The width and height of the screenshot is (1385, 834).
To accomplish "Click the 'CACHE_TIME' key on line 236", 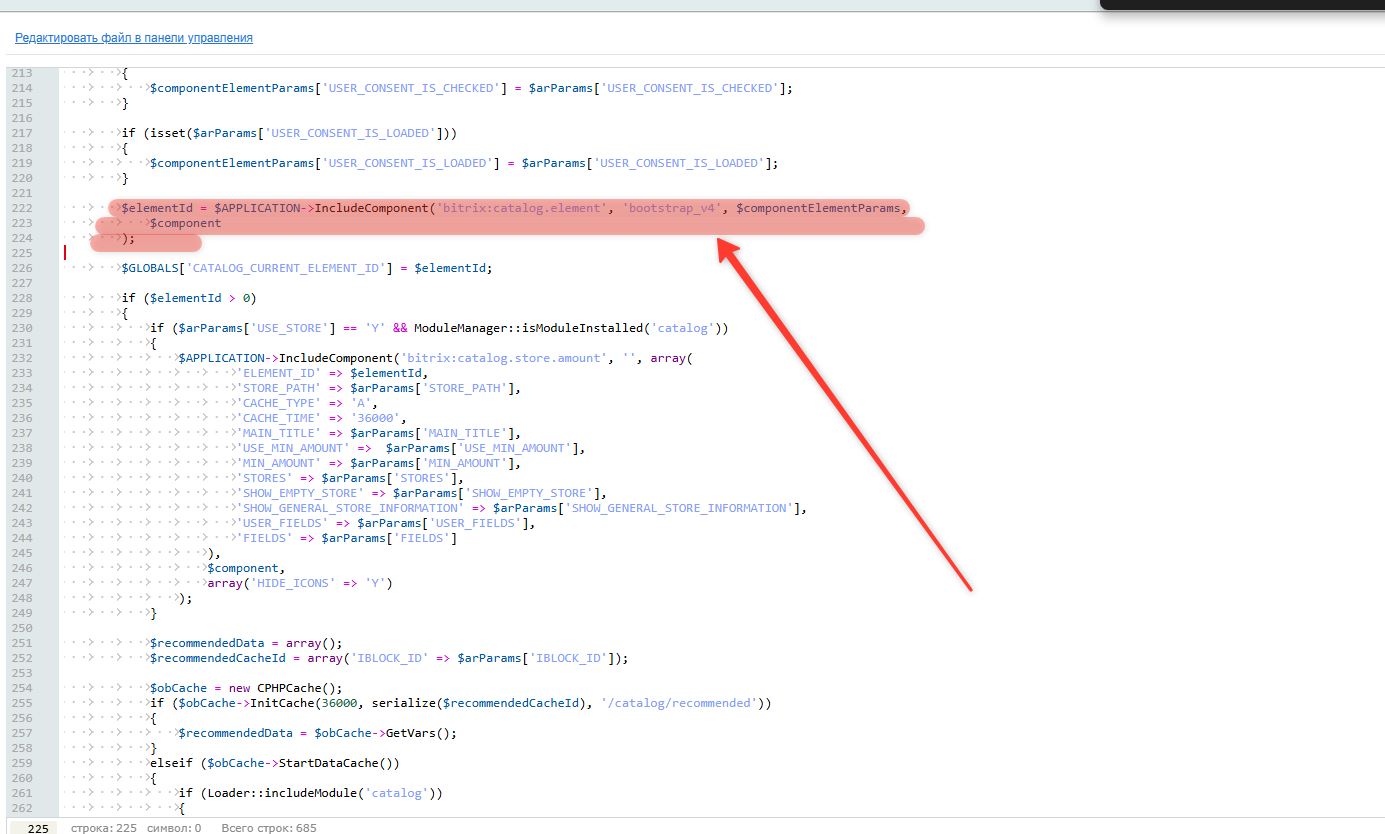I will (275, 418).
